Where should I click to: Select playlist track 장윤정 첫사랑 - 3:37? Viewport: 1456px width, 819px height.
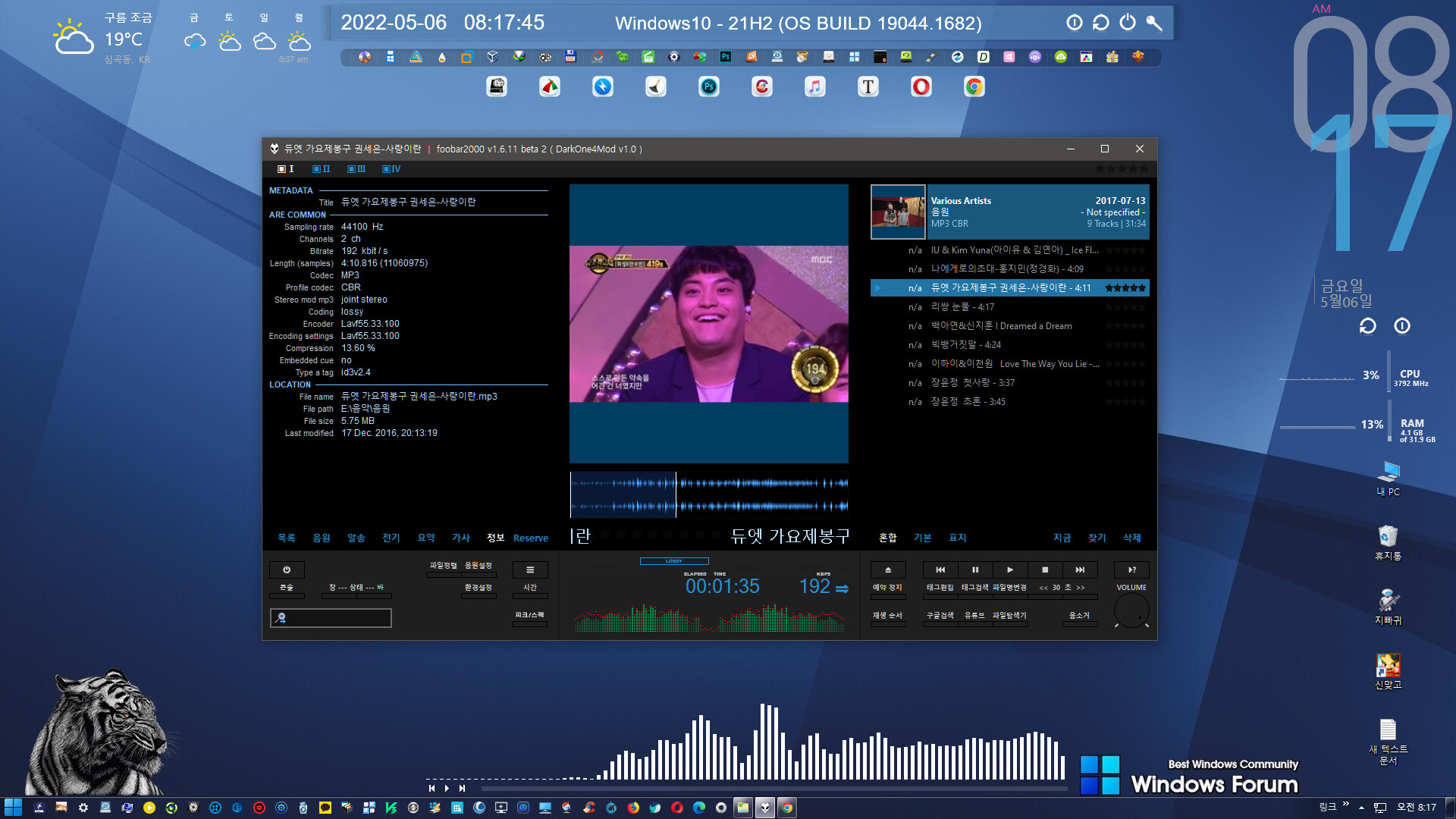coord(1010,383)
